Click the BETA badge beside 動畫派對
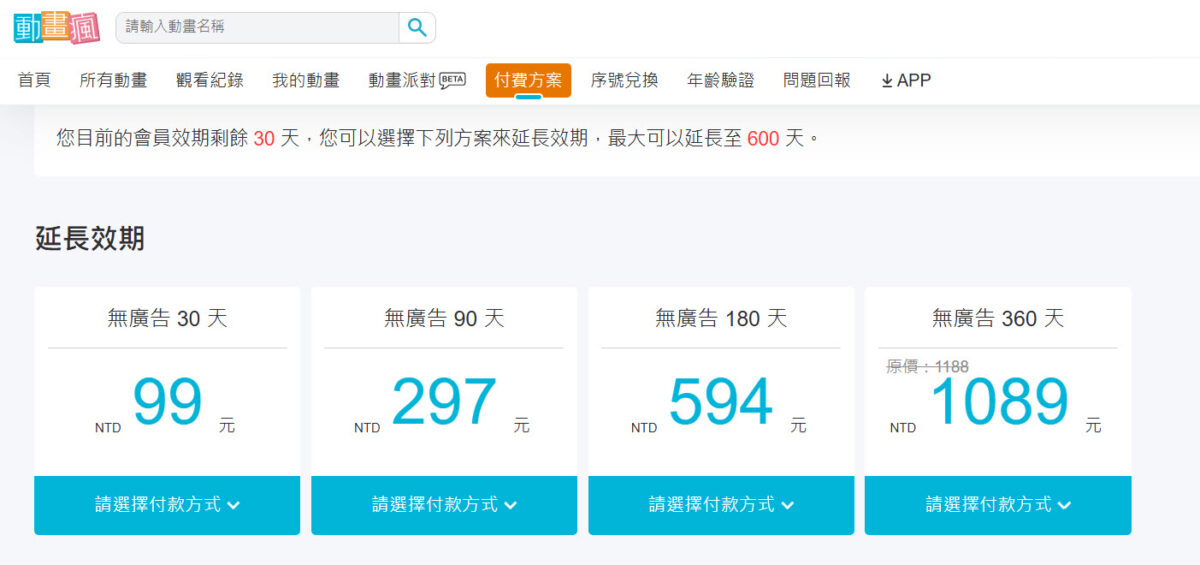This screenshot has width=1200, height=565. click(453, 80)
